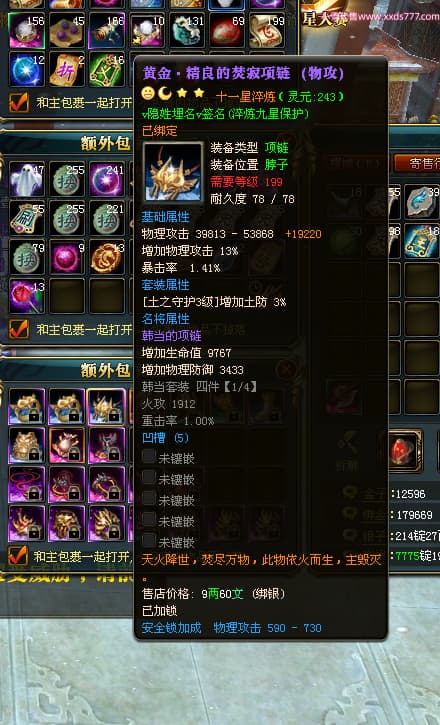The image size is (440, 725).
Task: Select the green 换 token with count 221
Action: click(x=107, y=218)
